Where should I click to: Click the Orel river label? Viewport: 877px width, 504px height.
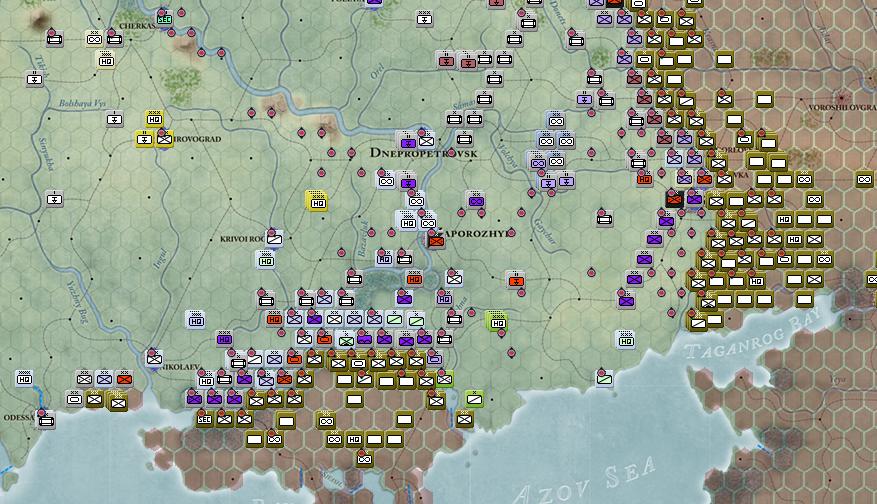coord(377,72)
